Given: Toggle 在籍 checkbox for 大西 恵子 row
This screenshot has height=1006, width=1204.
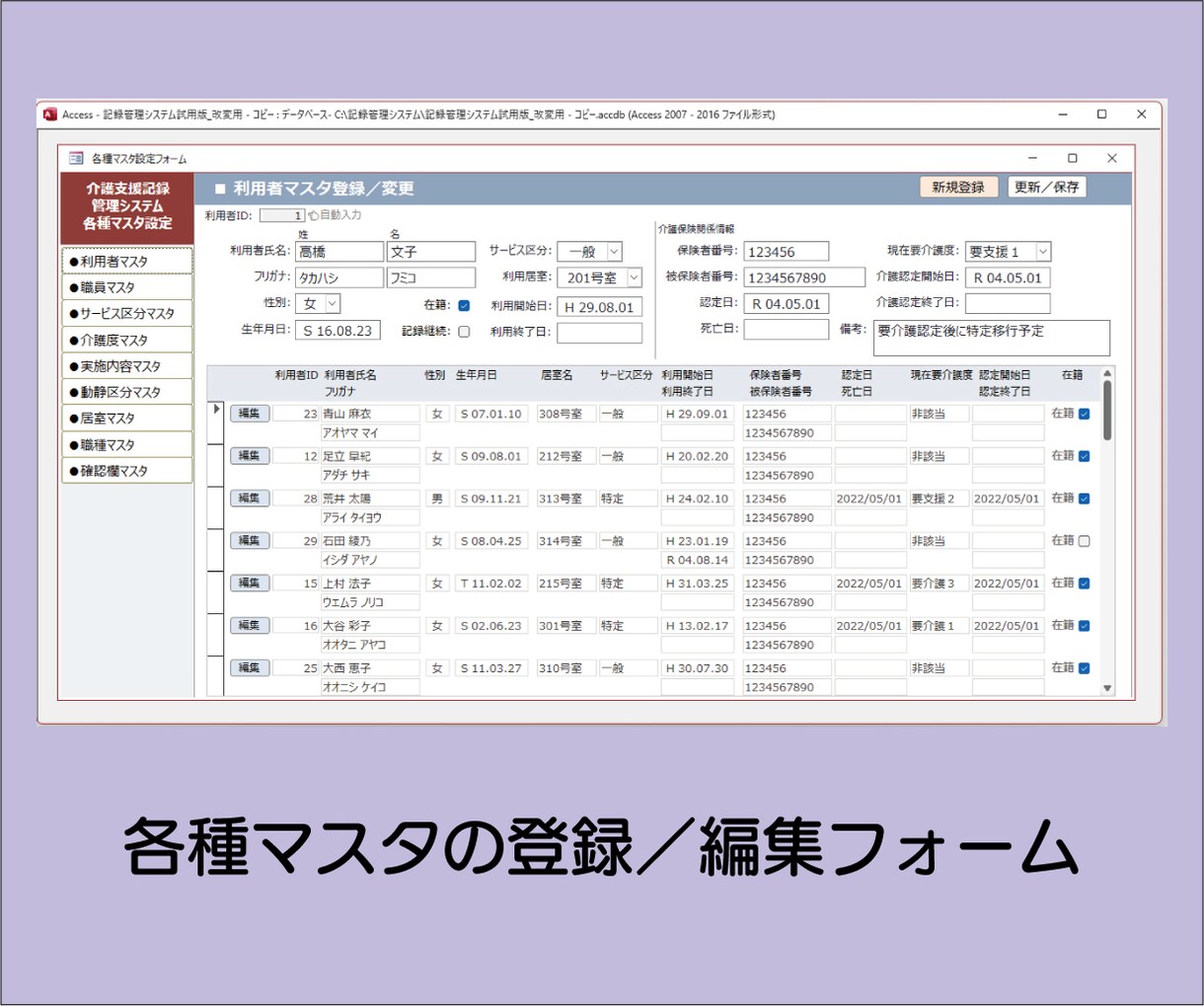Looking at the screenshot, I should point(1085,668).
